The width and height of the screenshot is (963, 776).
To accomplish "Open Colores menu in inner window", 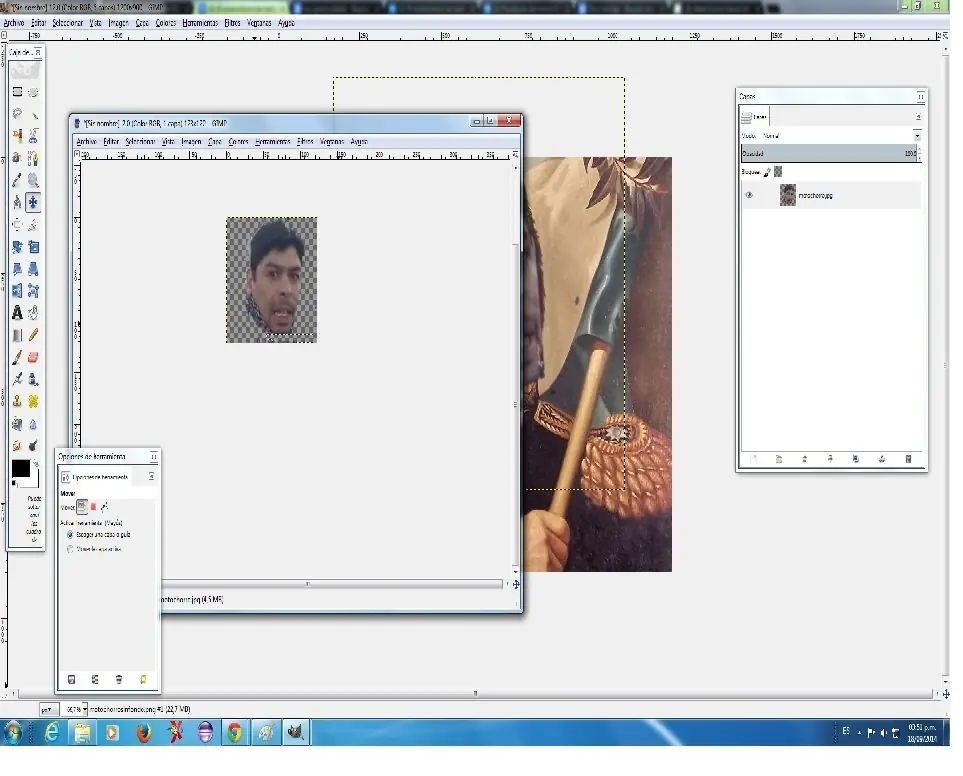I will 238,142.
